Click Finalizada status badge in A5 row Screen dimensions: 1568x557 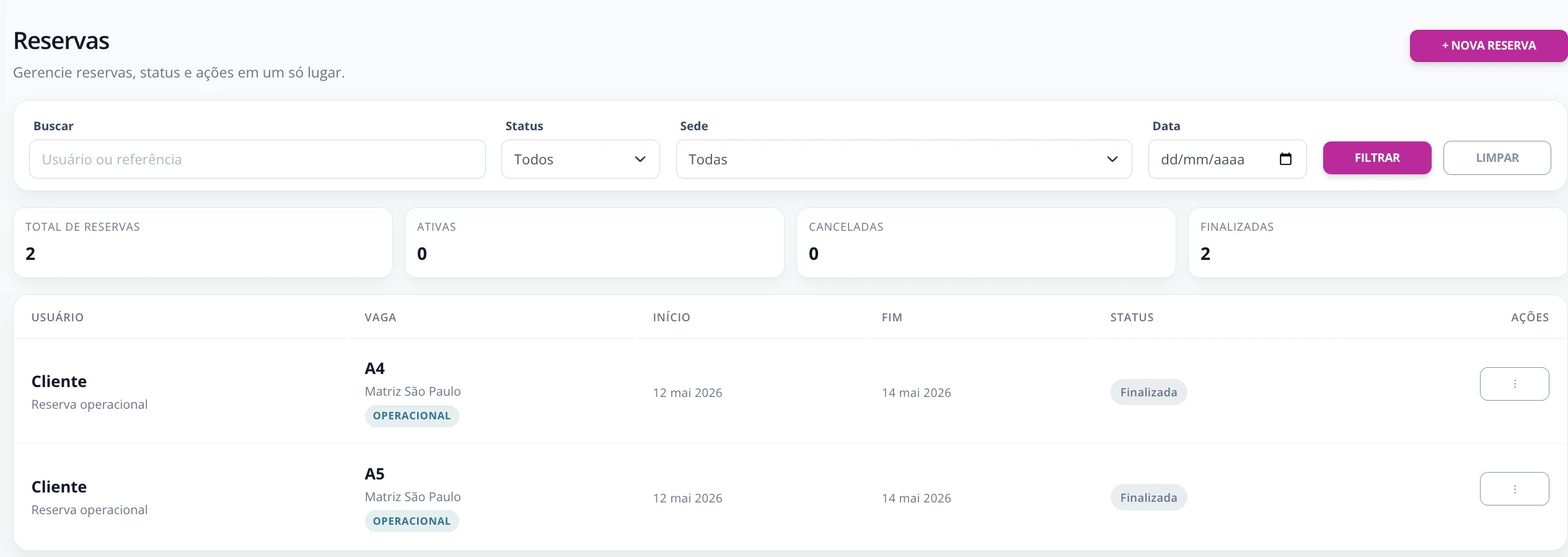tap(1148, 497)
